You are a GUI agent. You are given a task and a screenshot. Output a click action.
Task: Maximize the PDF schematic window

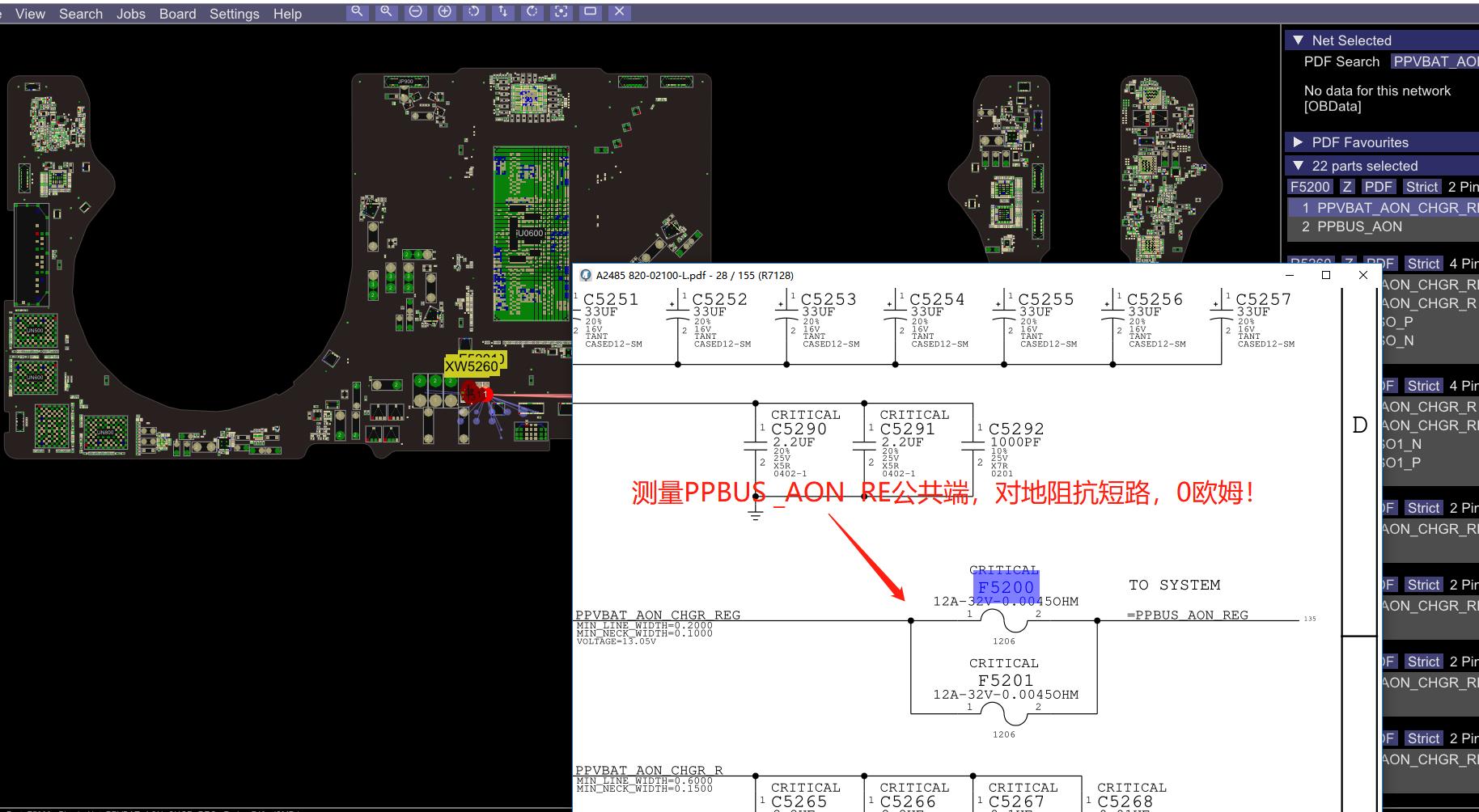[x=1326, y=275]
